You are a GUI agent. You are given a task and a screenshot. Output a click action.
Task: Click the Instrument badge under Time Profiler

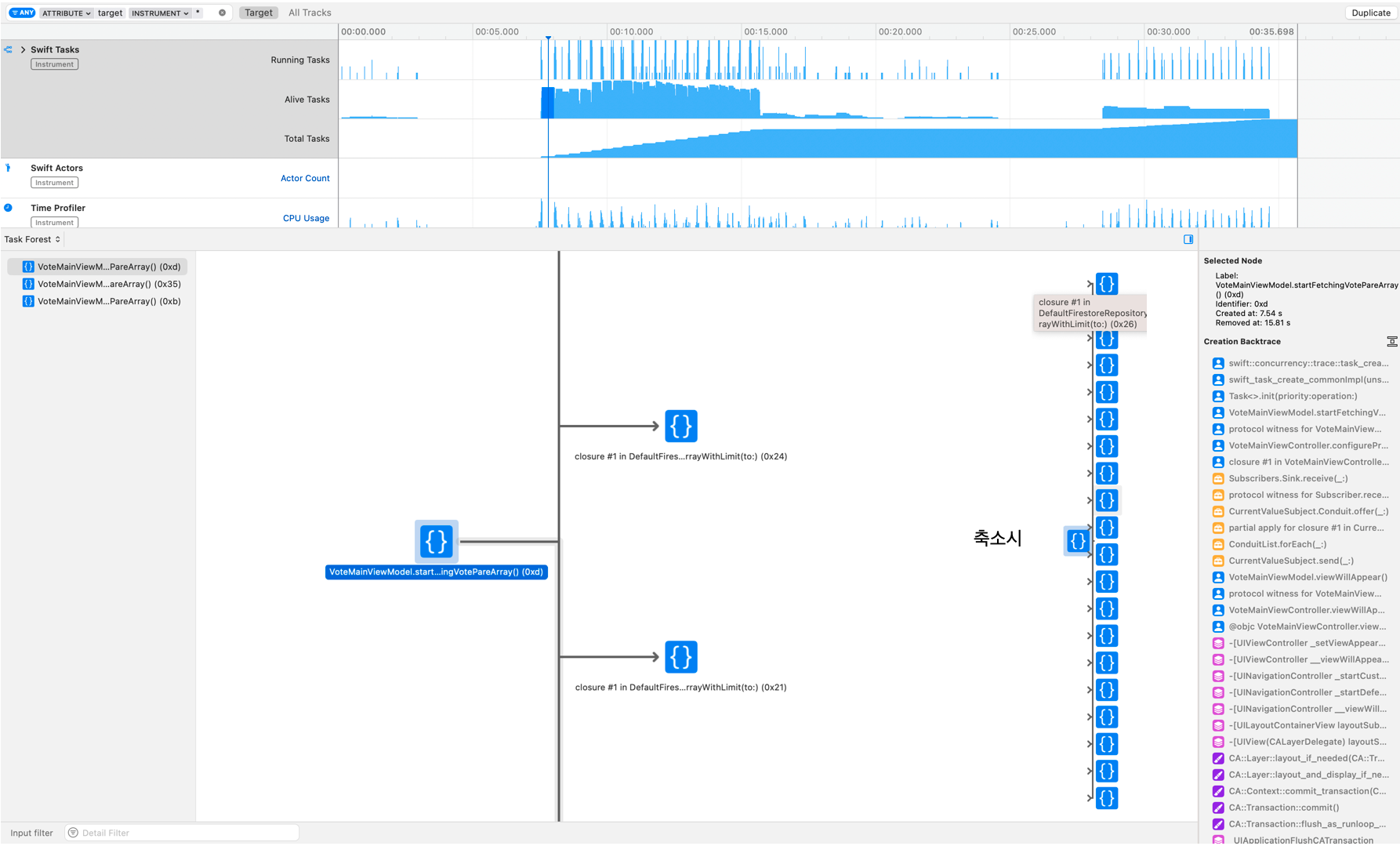(x=54, y=223)
